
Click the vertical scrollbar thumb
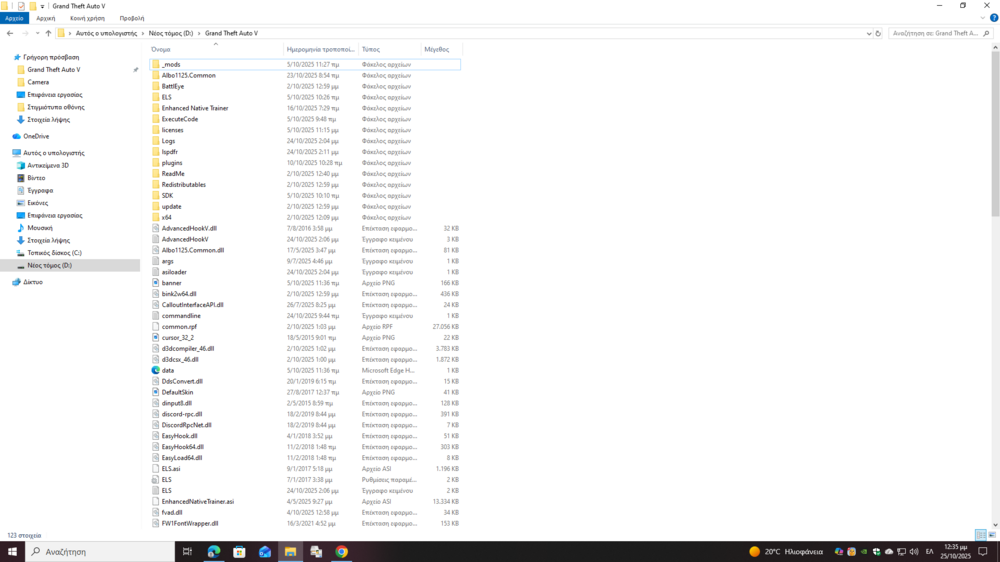[x=995, y=134]
